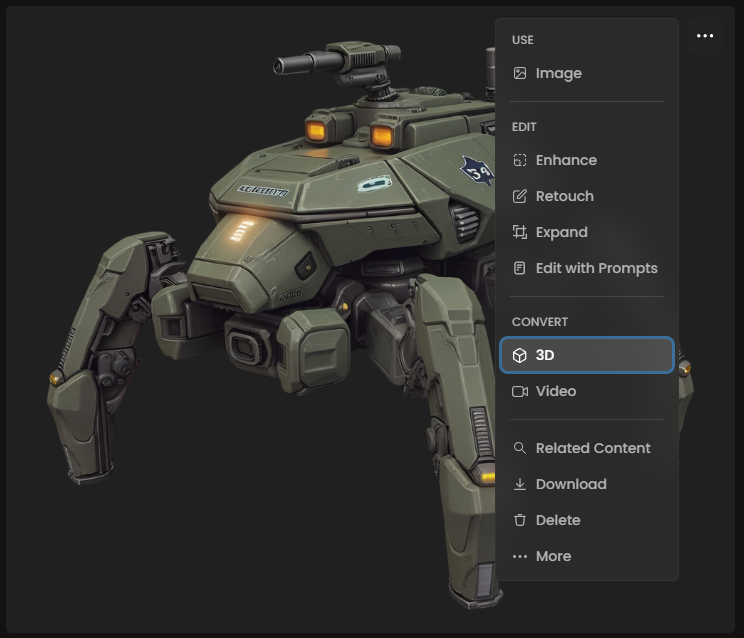The image size is (744, 638).
Task: Click the Enhance sparkle-frame icon
Action: (519, 160)
